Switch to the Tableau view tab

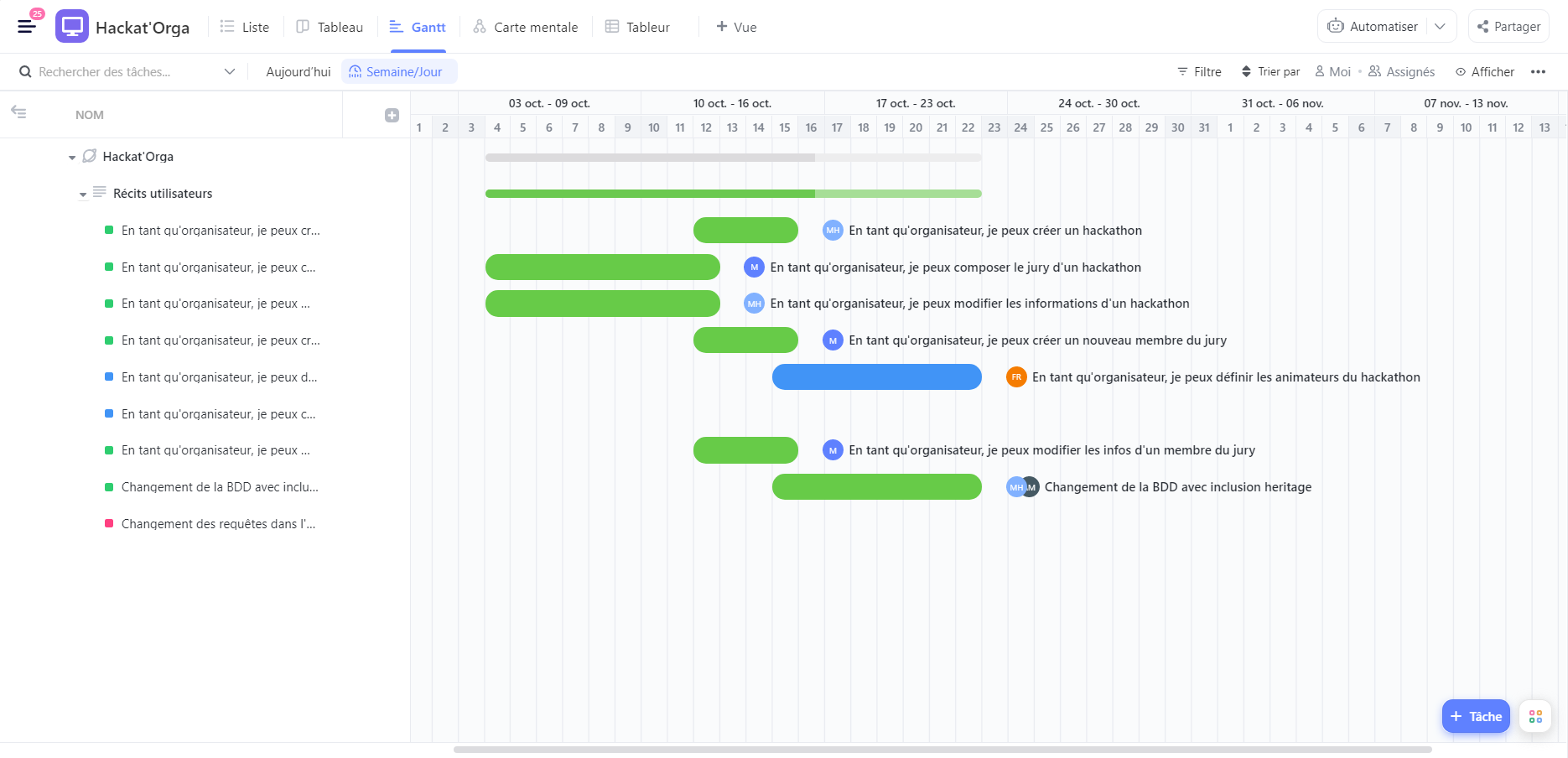click(x=330, y=27)
